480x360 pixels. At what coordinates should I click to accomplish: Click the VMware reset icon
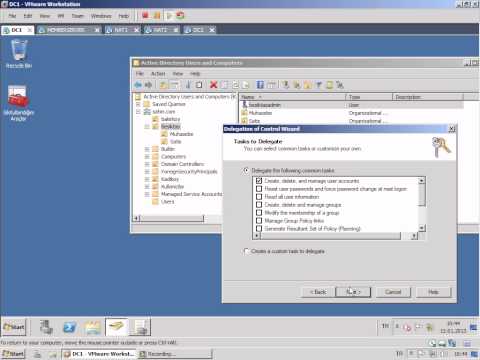[x=180, y=15]
